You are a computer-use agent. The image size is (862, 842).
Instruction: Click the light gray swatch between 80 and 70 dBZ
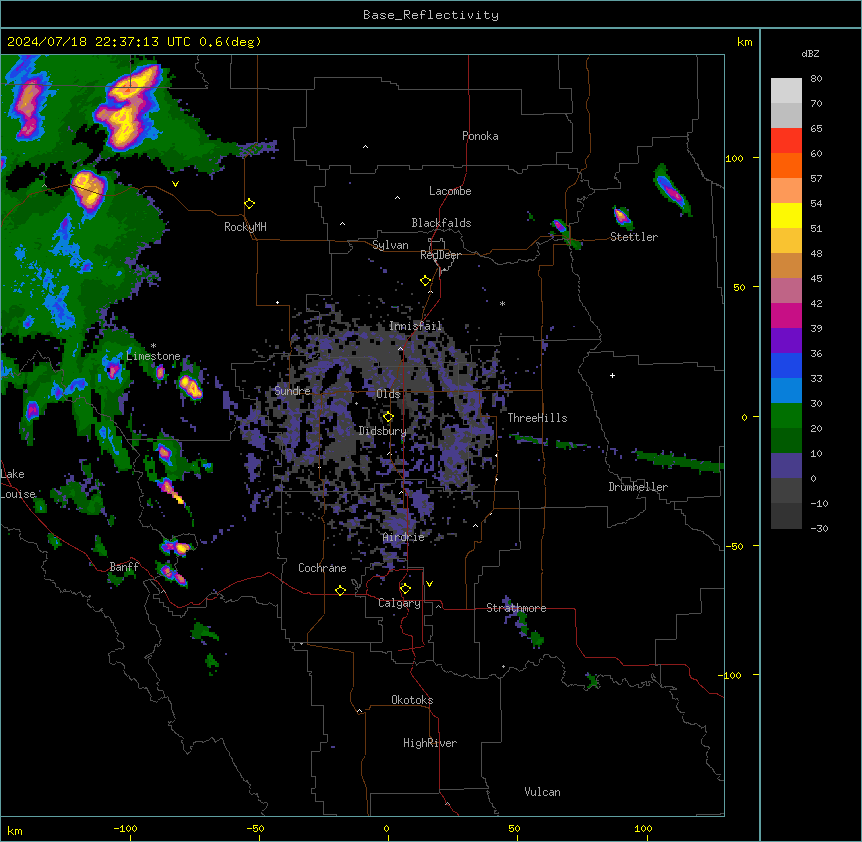click(x=786, y=91)
